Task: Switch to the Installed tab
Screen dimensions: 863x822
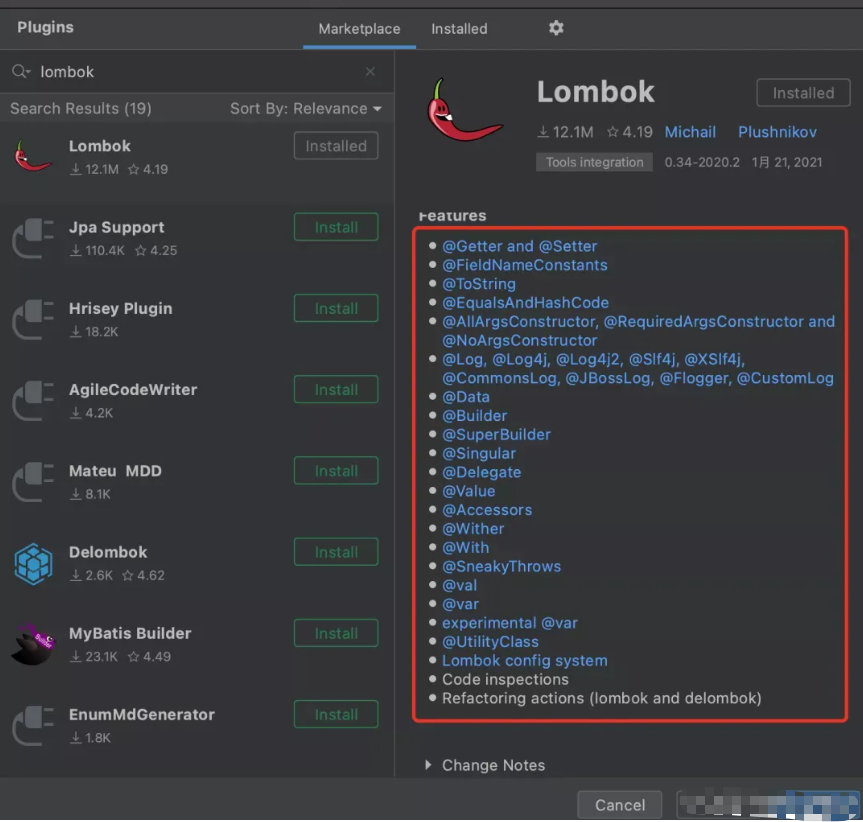Action: click(459, 29)
